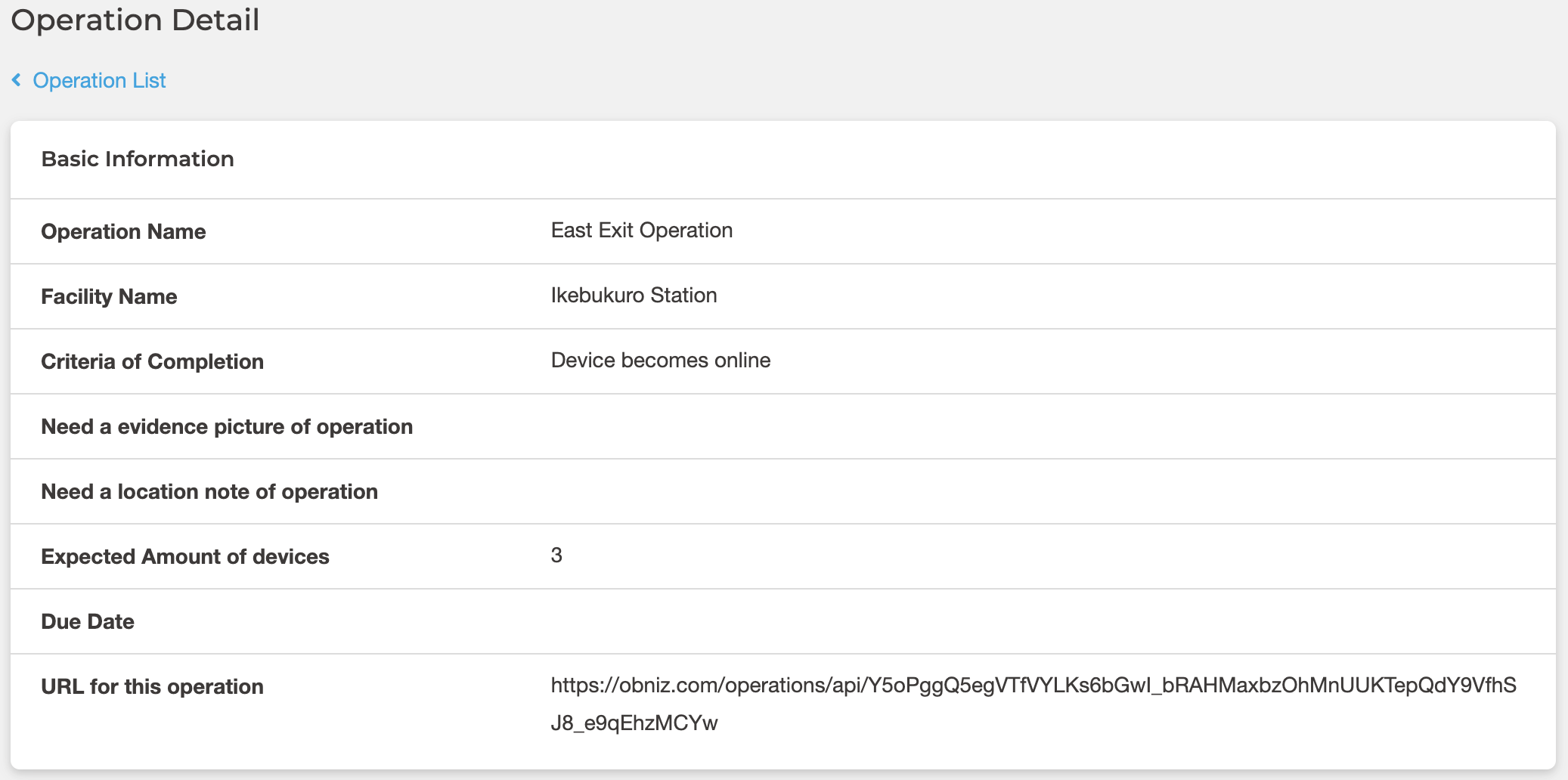Select the expected device count value 3

click(556, 556)
